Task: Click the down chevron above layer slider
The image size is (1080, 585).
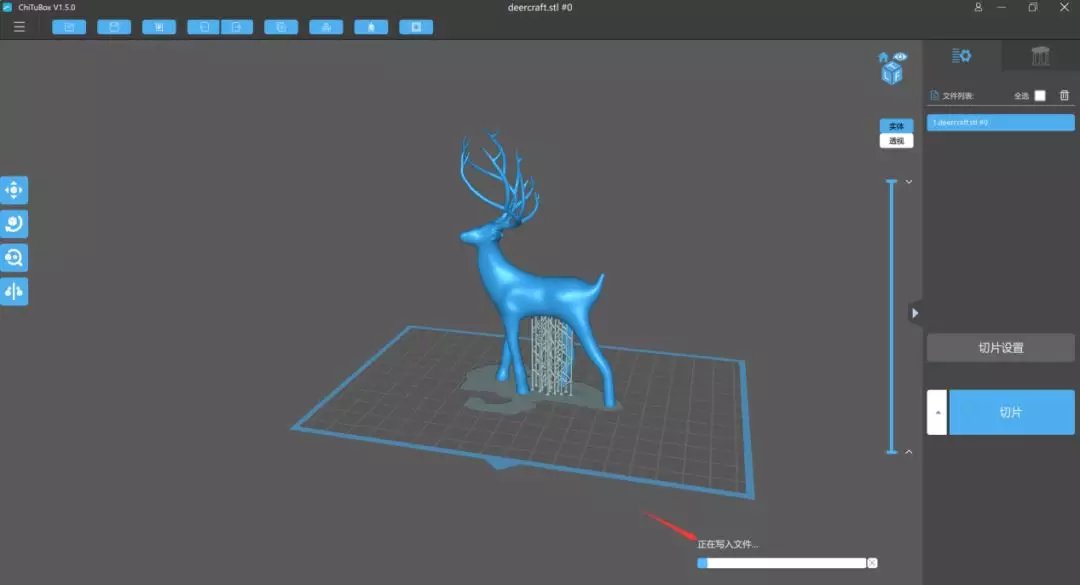Action: pyautogui.click(x=908, y=182)
